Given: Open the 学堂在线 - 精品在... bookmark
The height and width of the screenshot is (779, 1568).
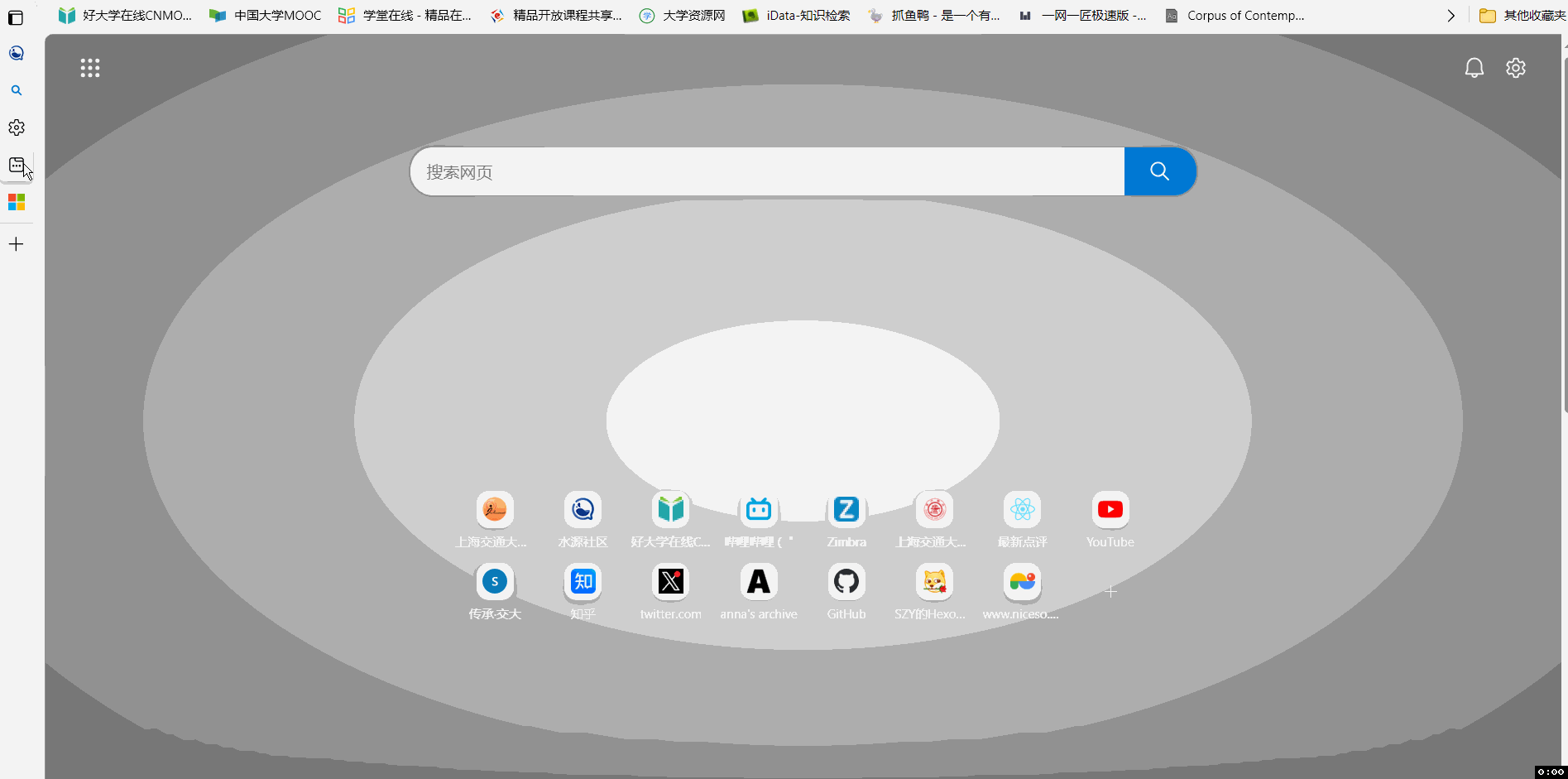Looking at the screenshot, I should click(405, 15).
